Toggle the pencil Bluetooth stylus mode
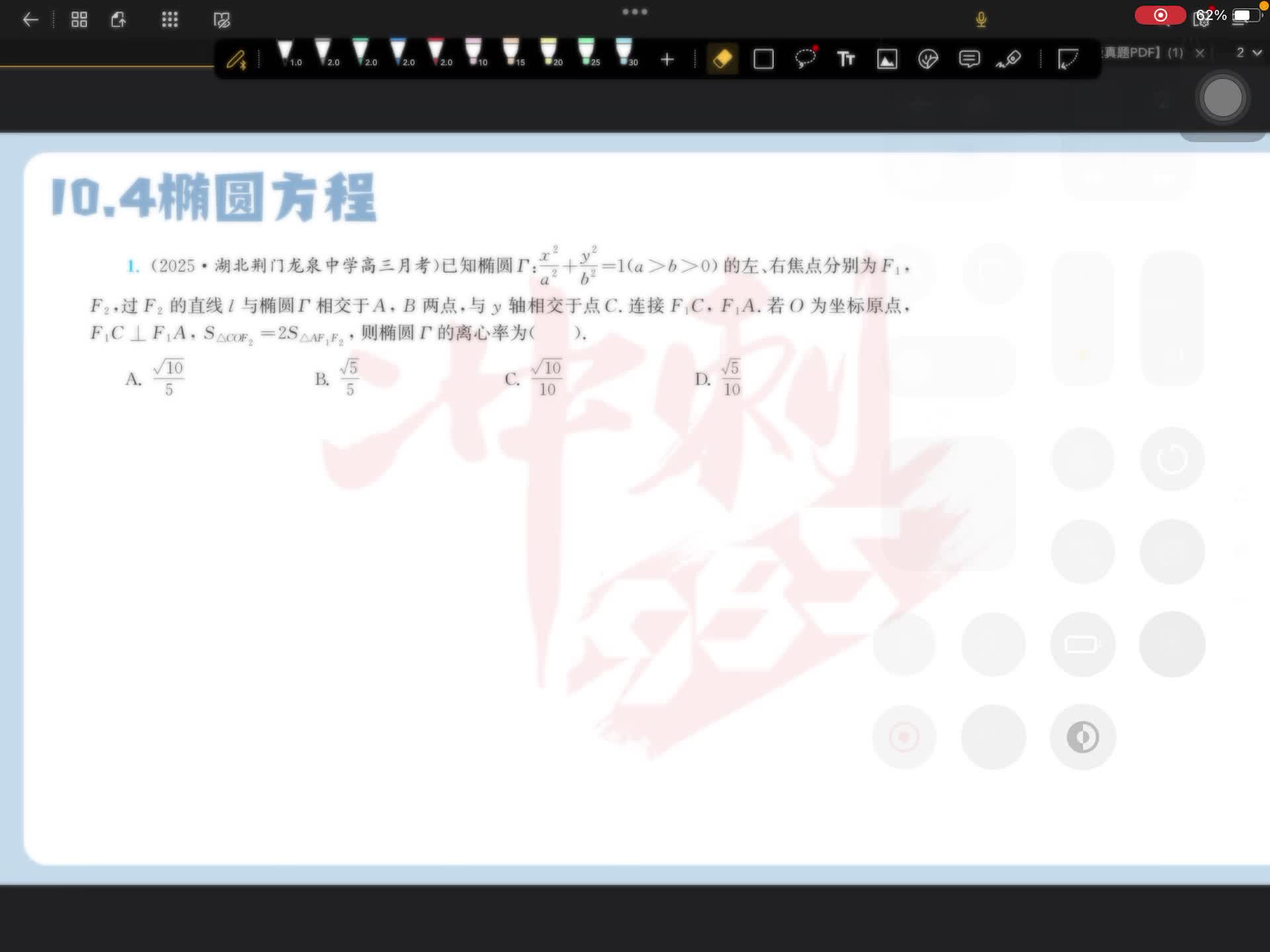The height and width of the screenshot is (952, 1270). [236, 59]
